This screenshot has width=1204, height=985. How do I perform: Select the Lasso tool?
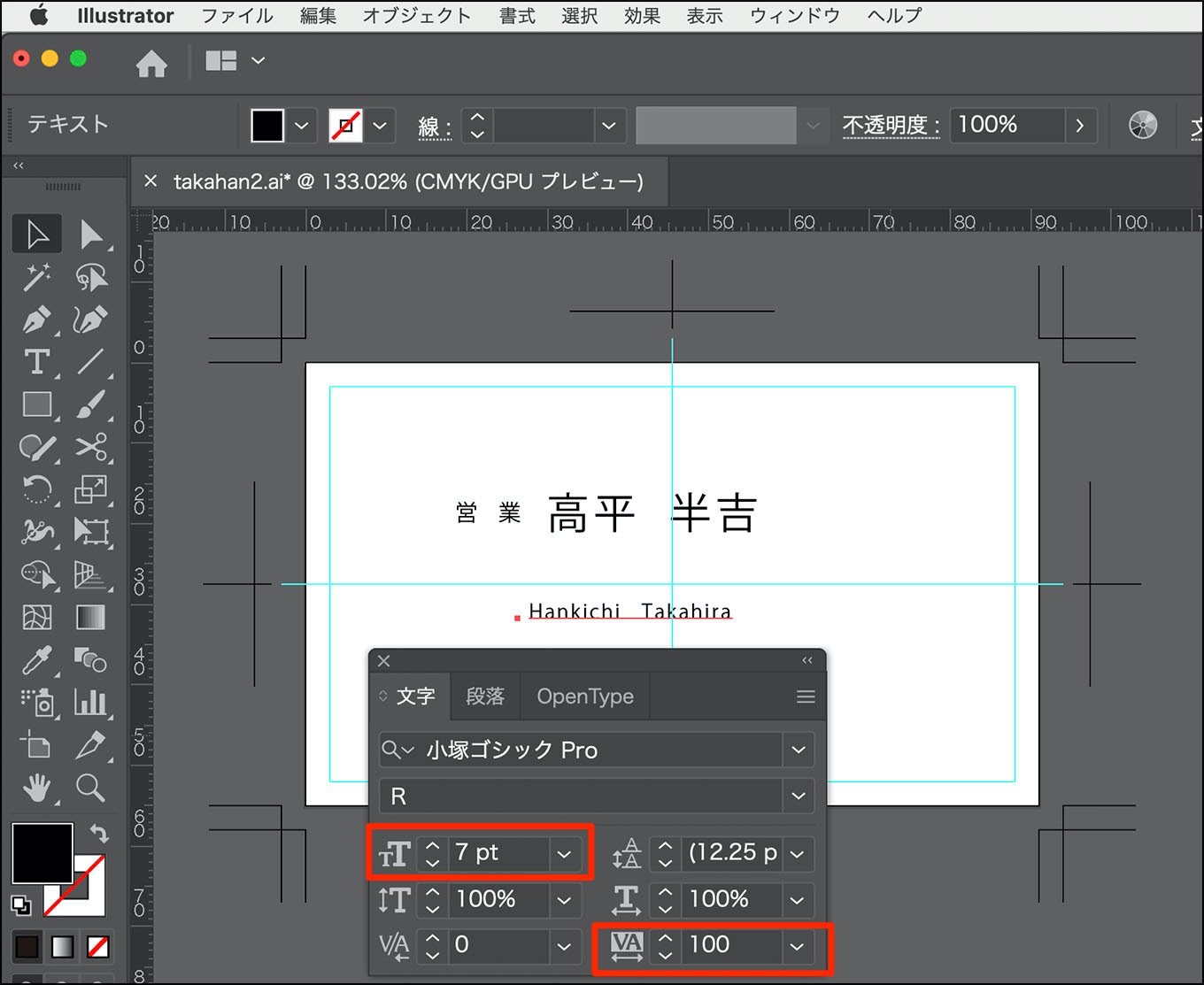coord(90,277)
